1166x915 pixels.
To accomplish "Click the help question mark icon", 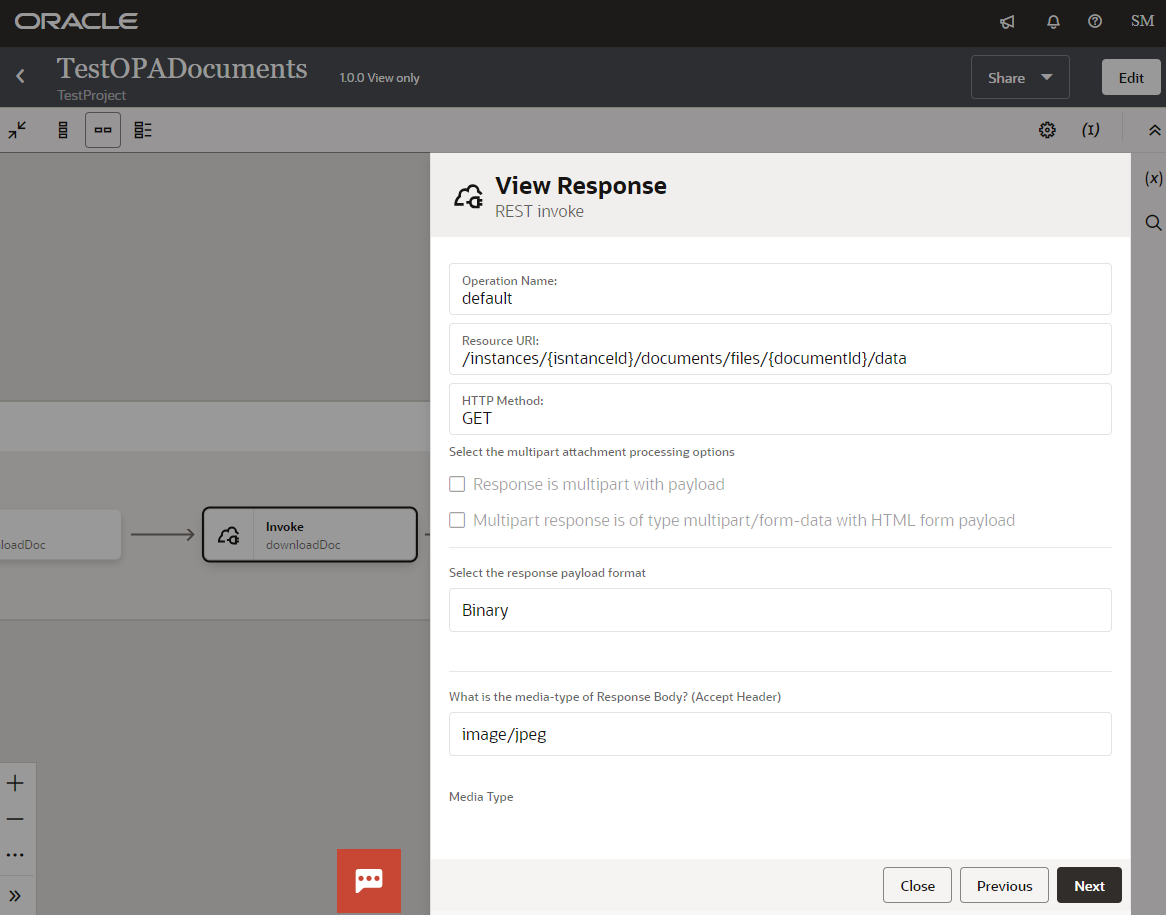I will point(1094,21).
